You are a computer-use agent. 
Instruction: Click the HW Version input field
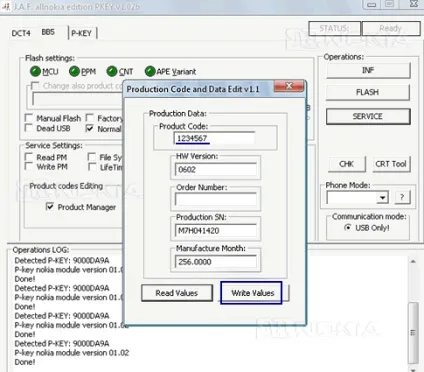216,169
